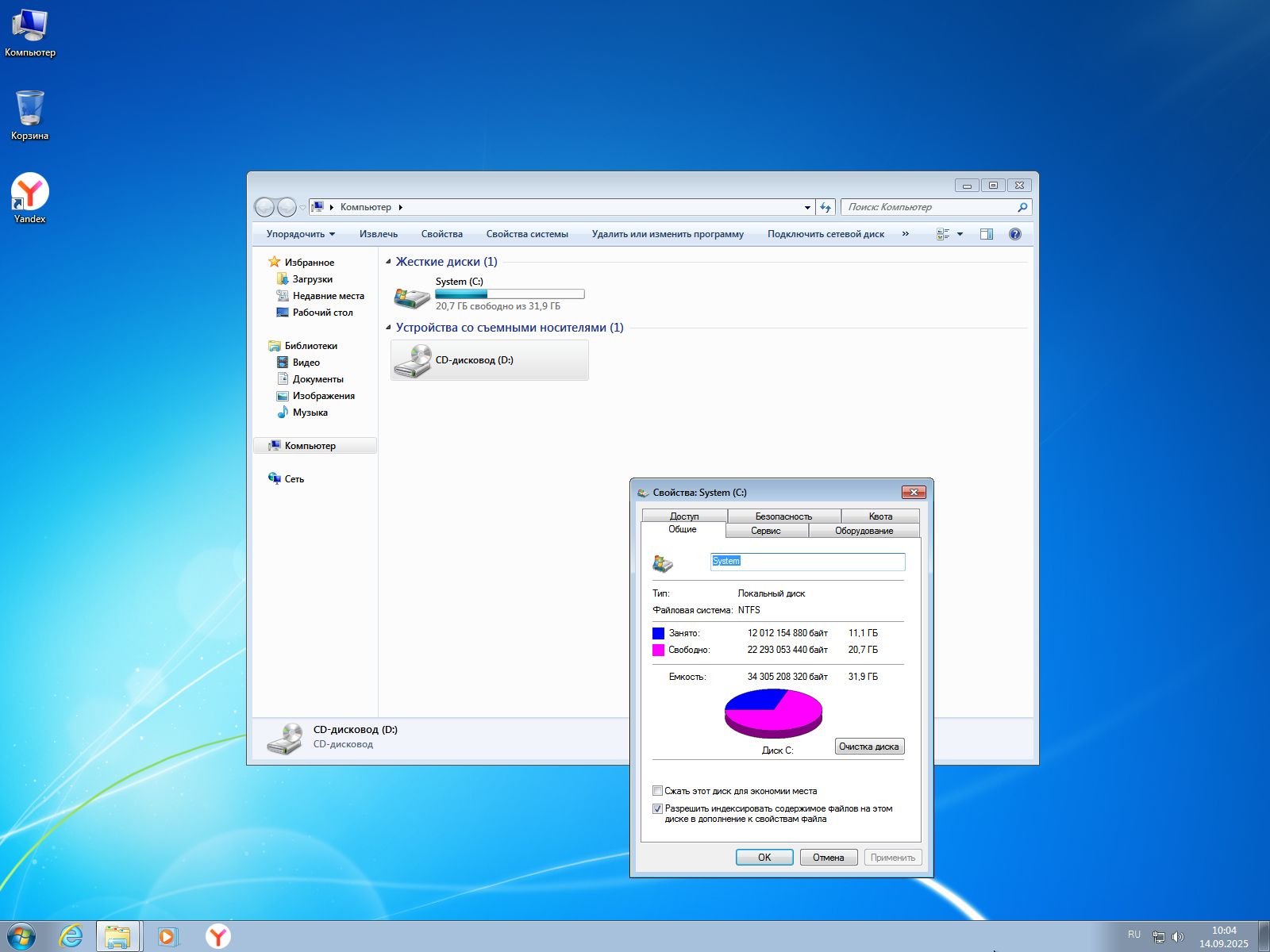Collapse the Жесткие диски group
This screenshot has height=952, width=1270.
tap(388, 262)
